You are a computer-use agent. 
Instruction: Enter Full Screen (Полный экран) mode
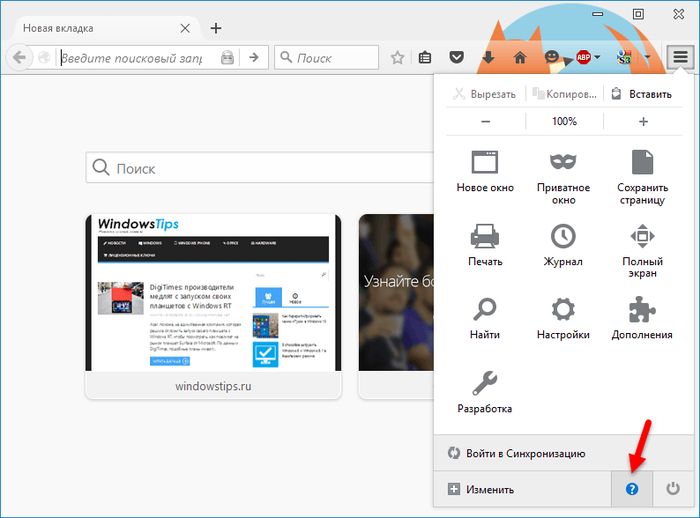tap(642, 237)
